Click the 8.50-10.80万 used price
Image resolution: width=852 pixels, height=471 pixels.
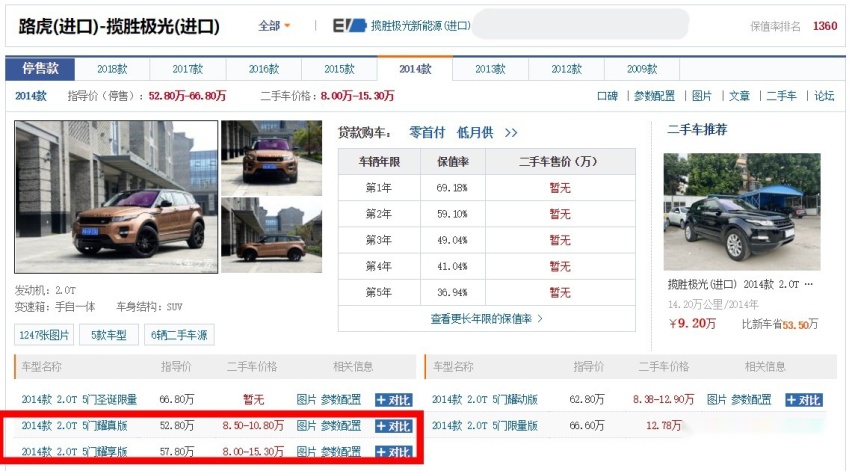[253, 426]
